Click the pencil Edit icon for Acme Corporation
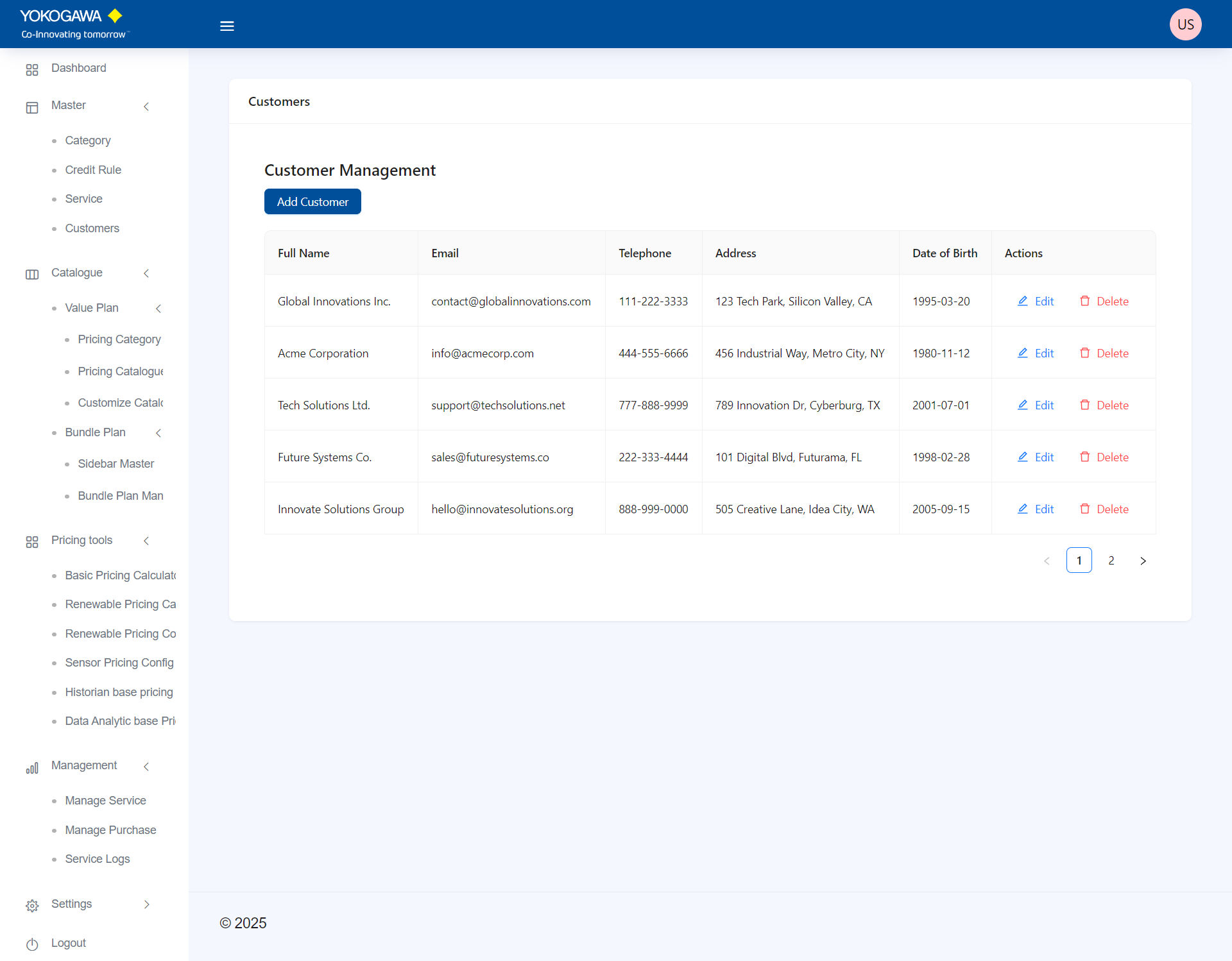 (x=1022, y=353)
